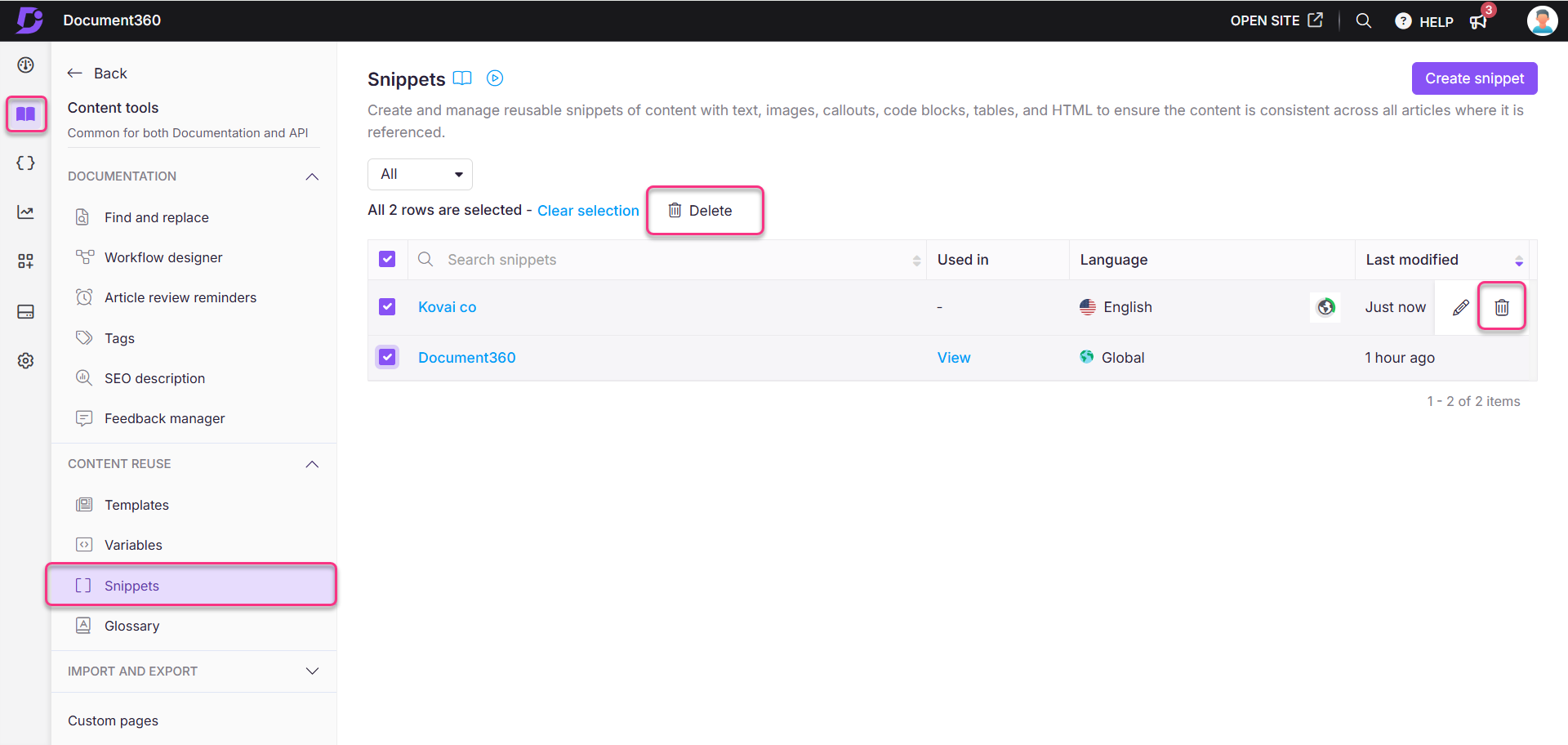The height and width of the screenshot is (745, 1568).
Task: Open the Document360 logo home
Action: [x=29, y=20]
